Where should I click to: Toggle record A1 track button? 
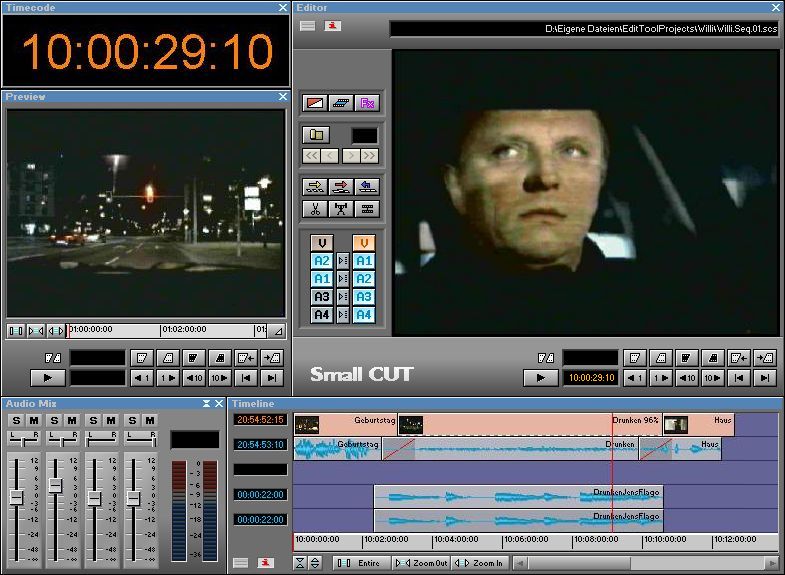364,261
